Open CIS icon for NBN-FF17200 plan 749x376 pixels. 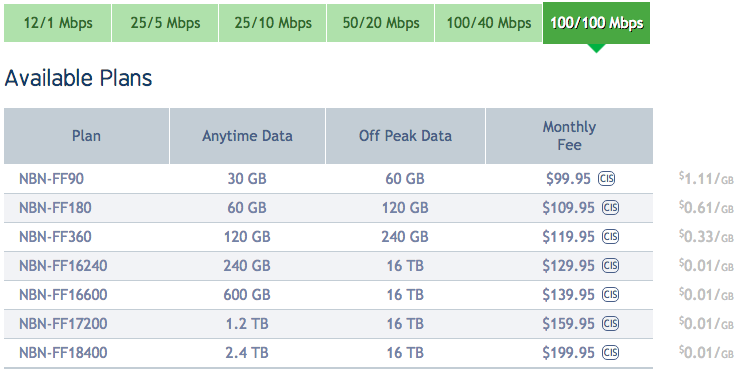click(610, 324)
